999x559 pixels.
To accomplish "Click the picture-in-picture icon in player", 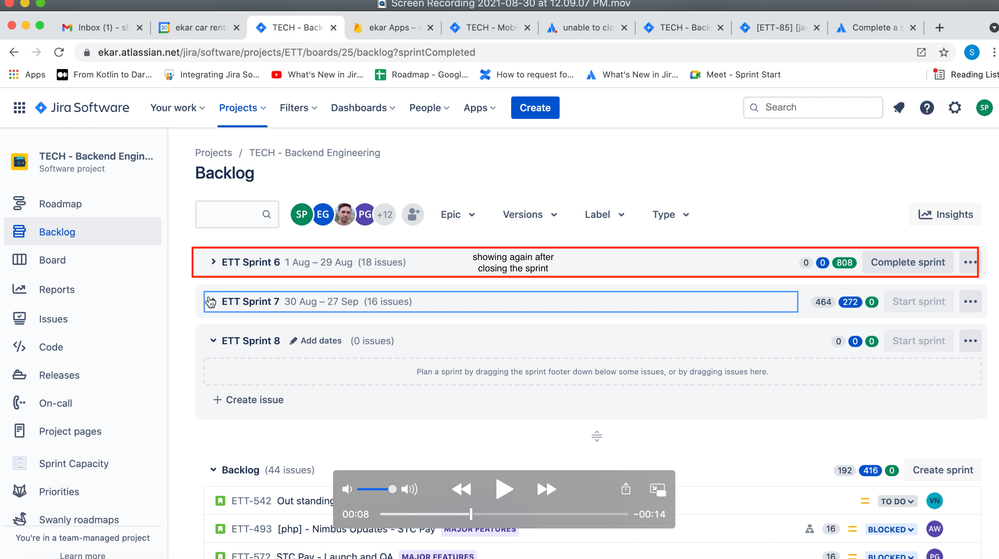I will [x=658, y=489].
